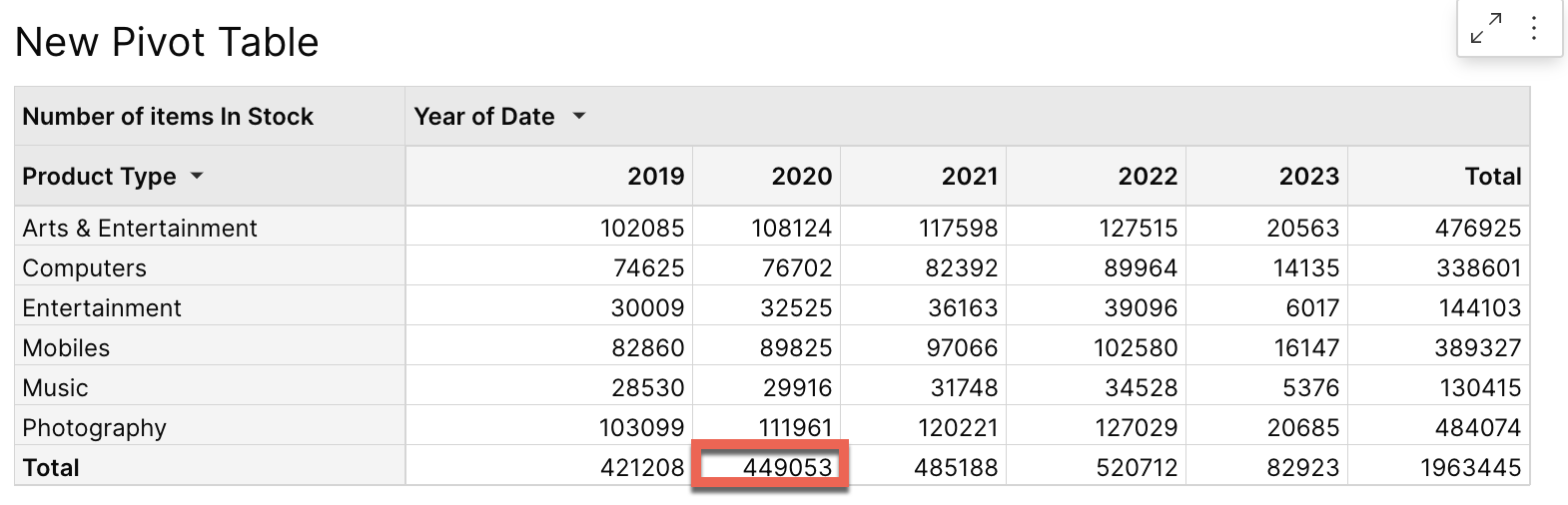Open the Year of Date dropdown arrow
1568x505 pixels.
(x=579, y=117)
